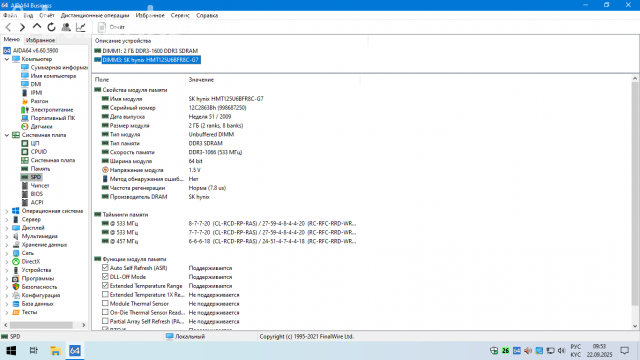The width and height of the screenshot is (640, 360).
Task: Expand the Мультимедиа tree branch
Action: (x=7, y=236)
